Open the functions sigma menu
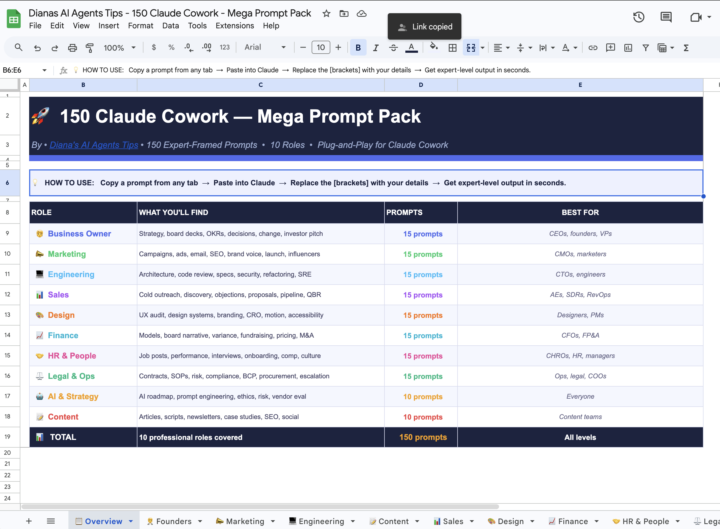 tap(686, 48)
